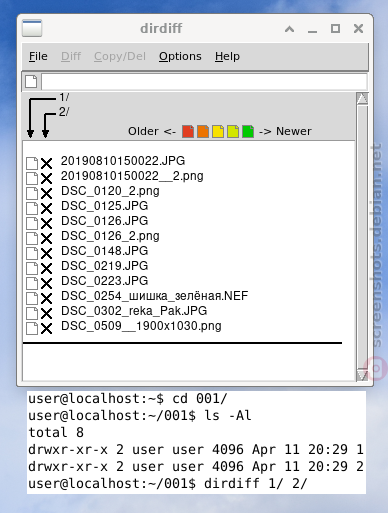Click file icon for DSC_0126_2.png

(x=32, y=238)
